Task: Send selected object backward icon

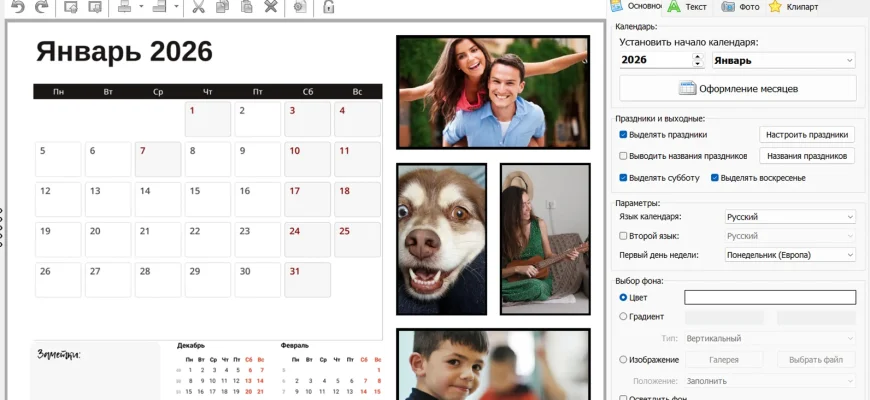Action: (95, 7)
